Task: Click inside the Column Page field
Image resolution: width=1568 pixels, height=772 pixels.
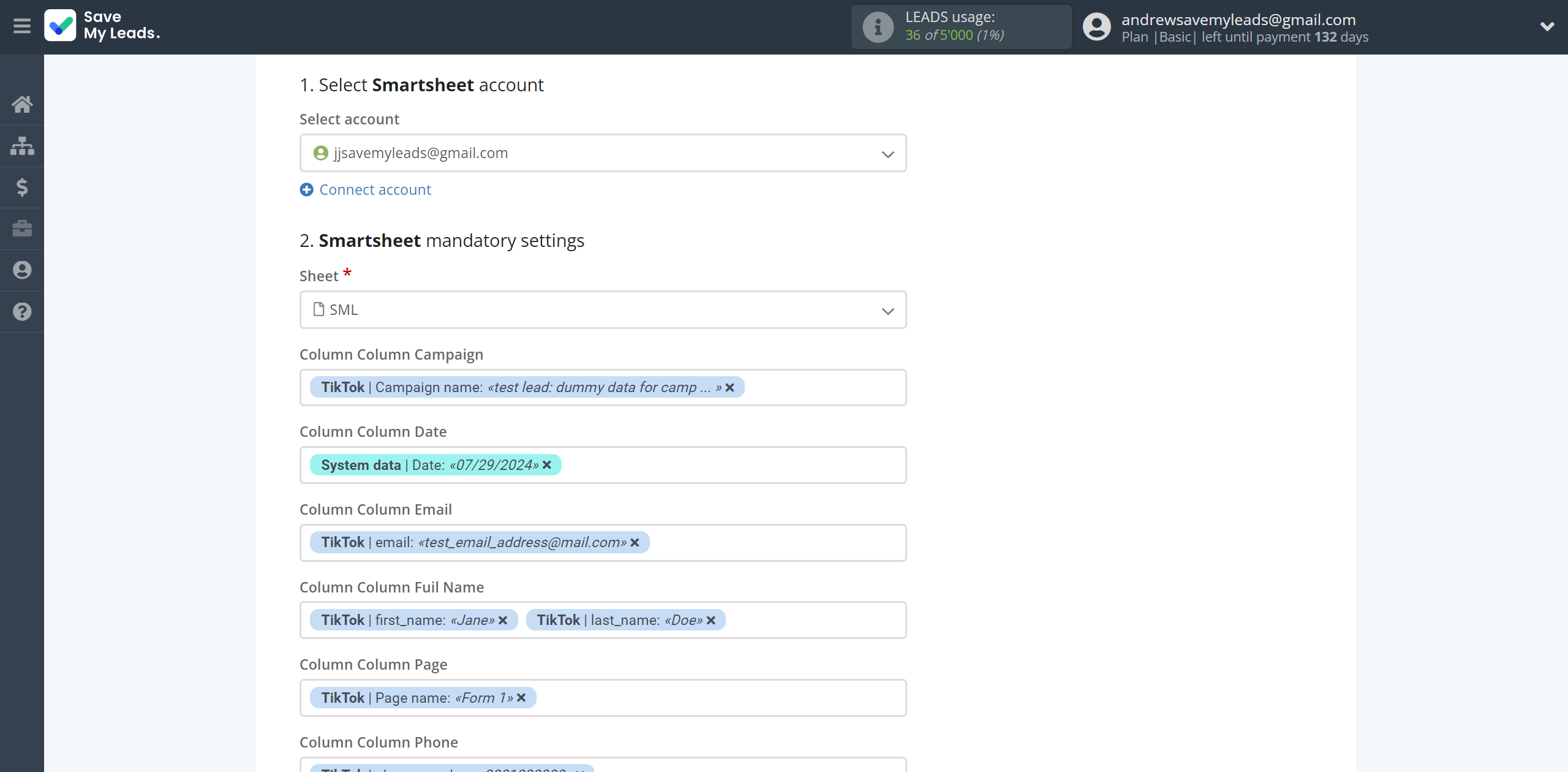Action: pos(603,698)
